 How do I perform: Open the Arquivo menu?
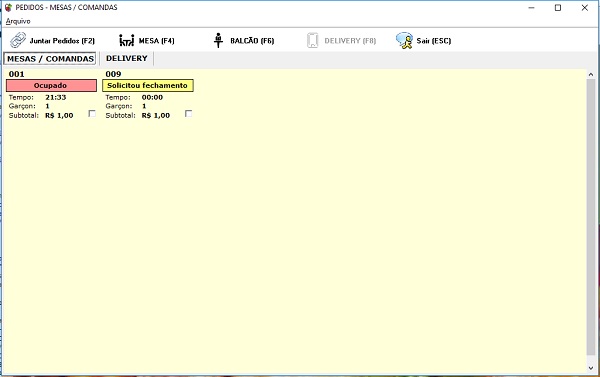pyautogui.click(x=18, y=21)
